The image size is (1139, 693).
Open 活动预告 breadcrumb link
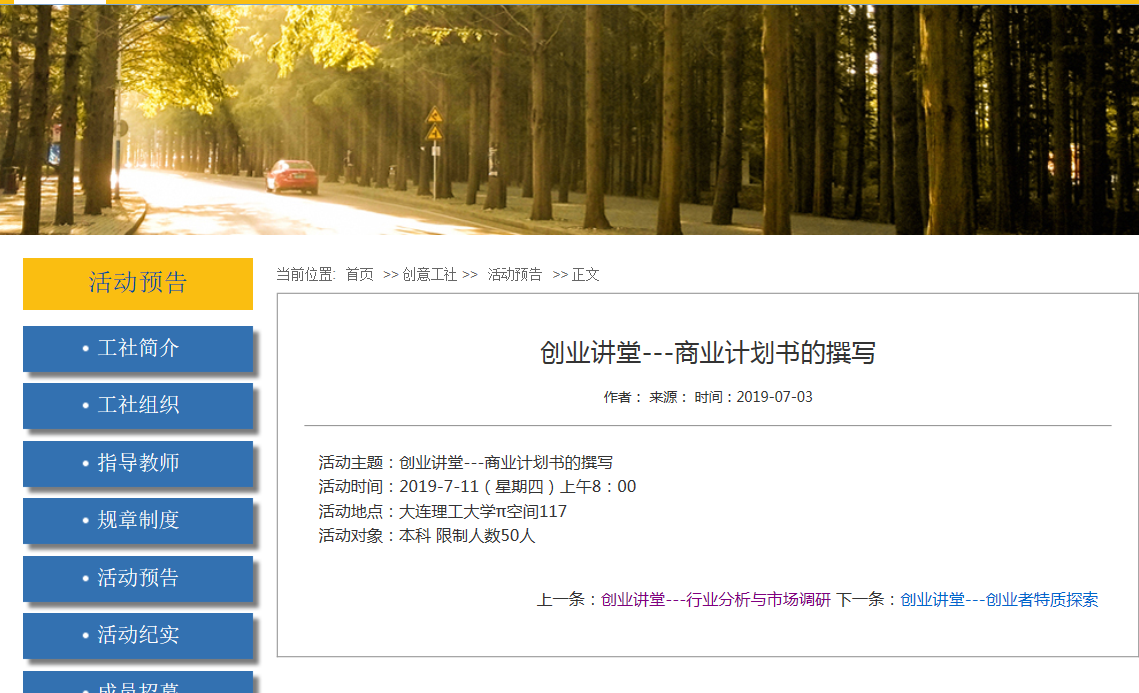(514, 275)
